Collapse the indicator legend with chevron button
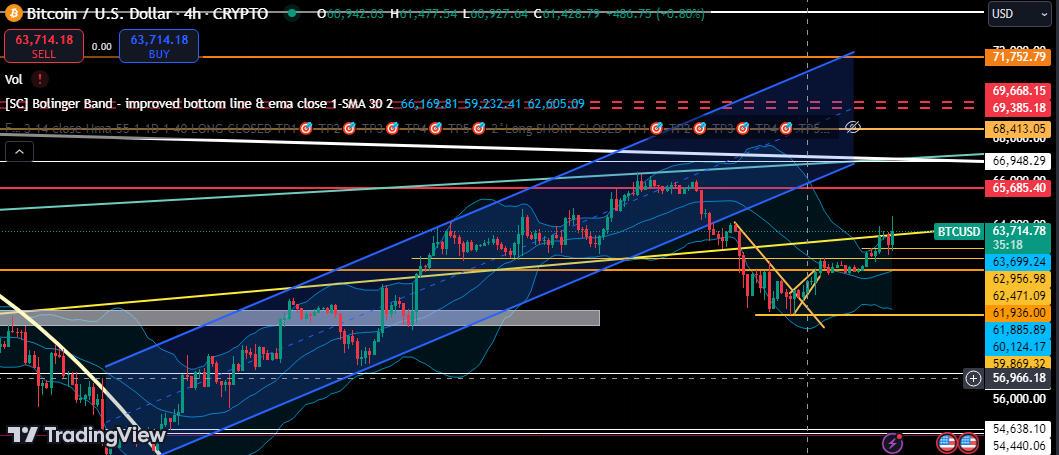The height and width of the screenshot is (455, 1059). point(19,152)
